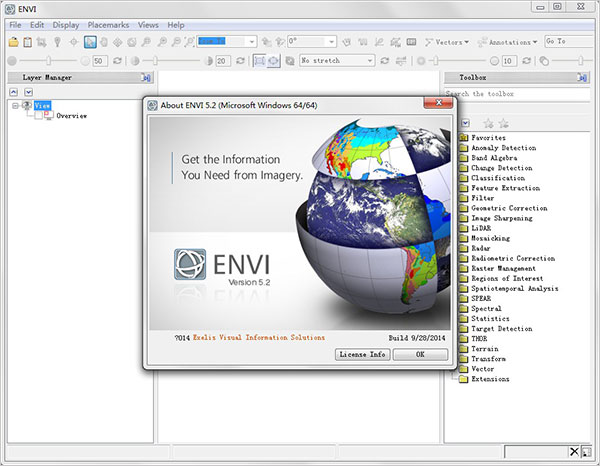Click the brightness value field 50

pos(100,60)
